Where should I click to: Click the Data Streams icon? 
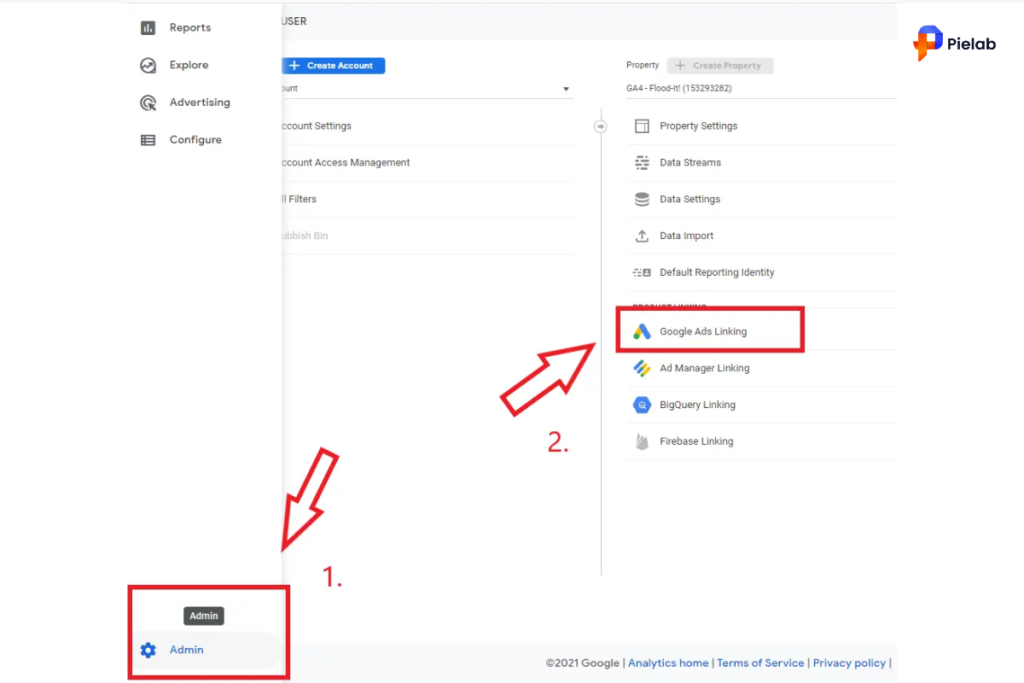point(642,163)
